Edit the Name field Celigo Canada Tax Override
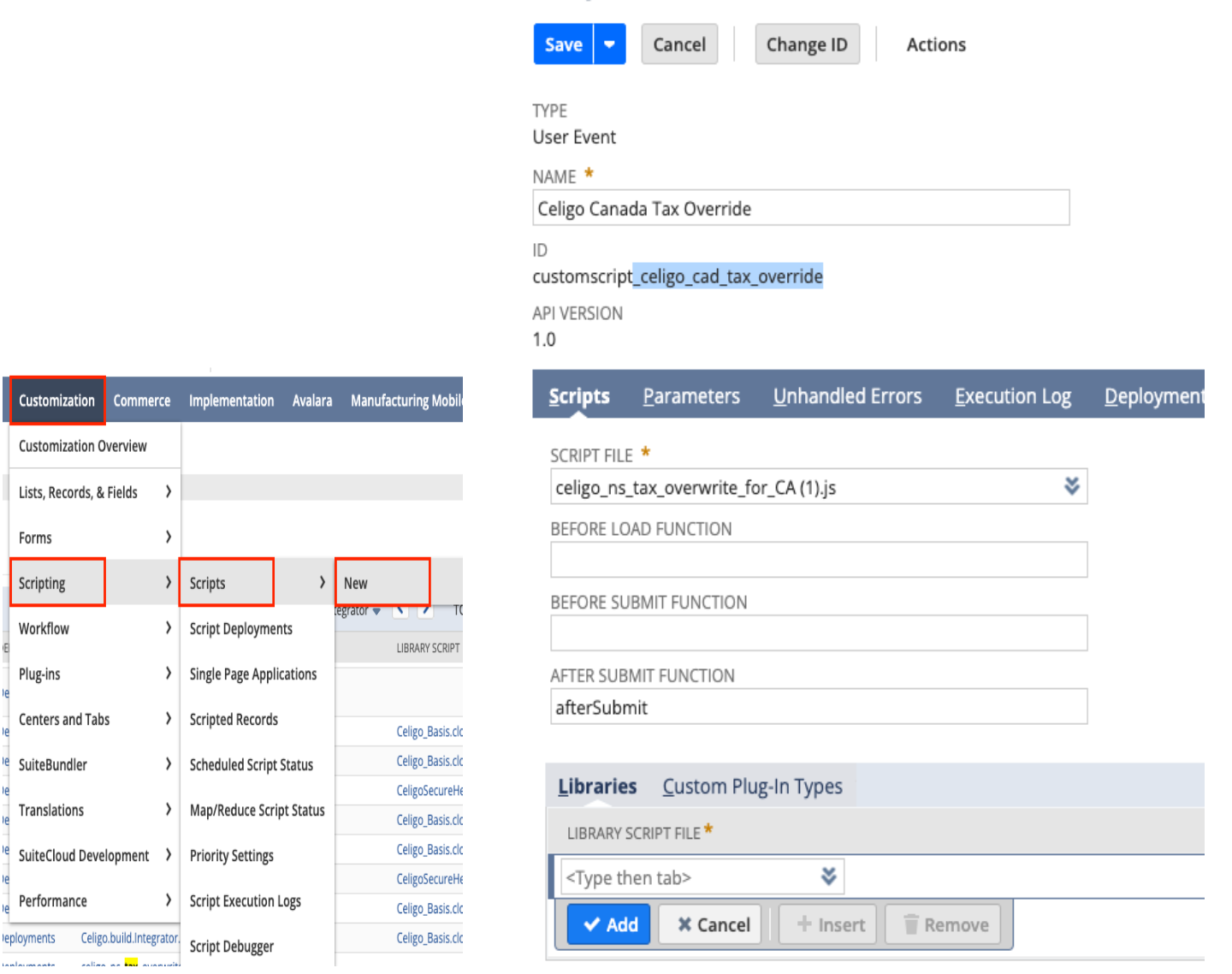The height and width of the screenshot is (974, 1232). 801,208
